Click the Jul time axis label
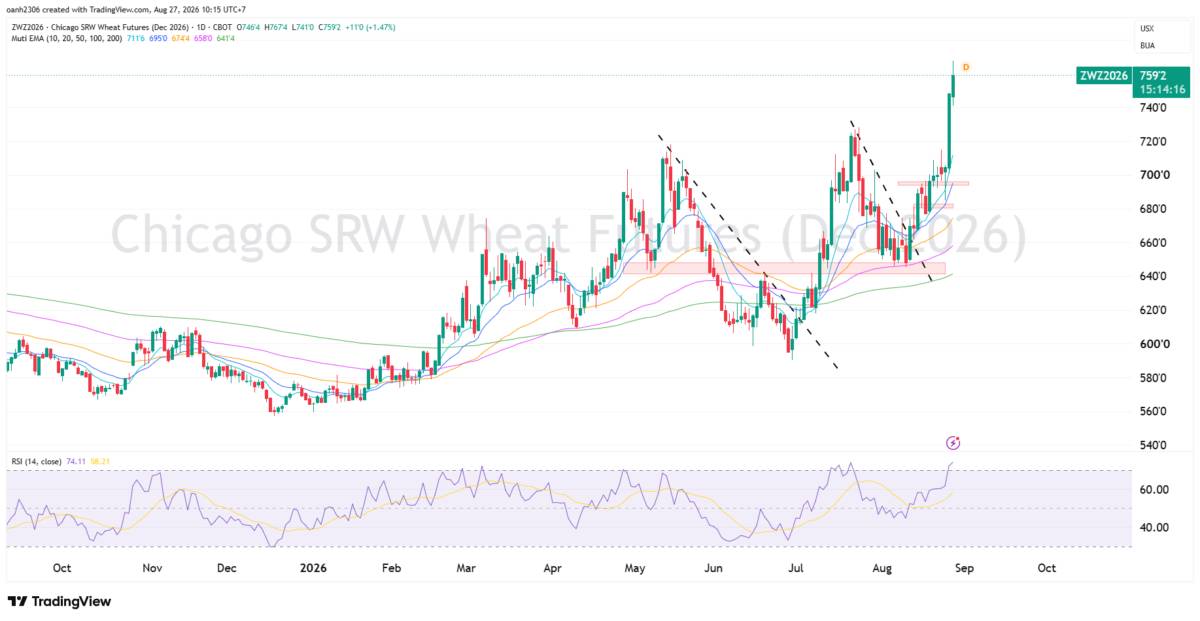Screen dimensions: 1200x621 (x=796, y=568)
